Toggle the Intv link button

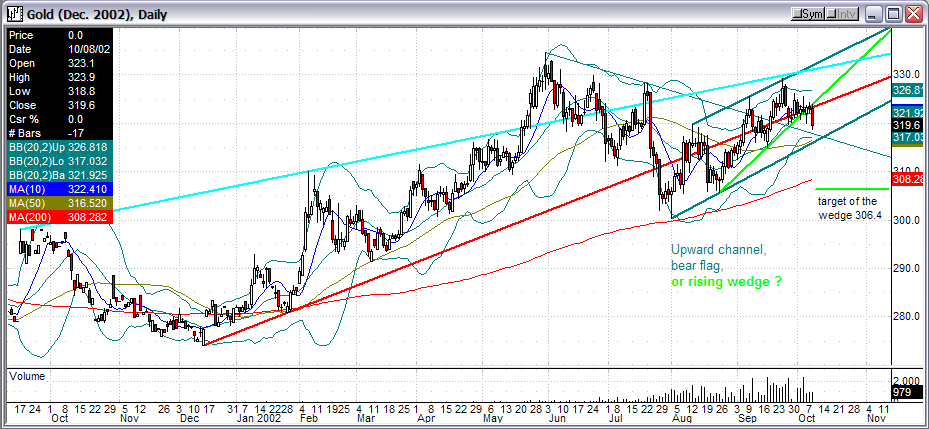(x=842, y=13)
